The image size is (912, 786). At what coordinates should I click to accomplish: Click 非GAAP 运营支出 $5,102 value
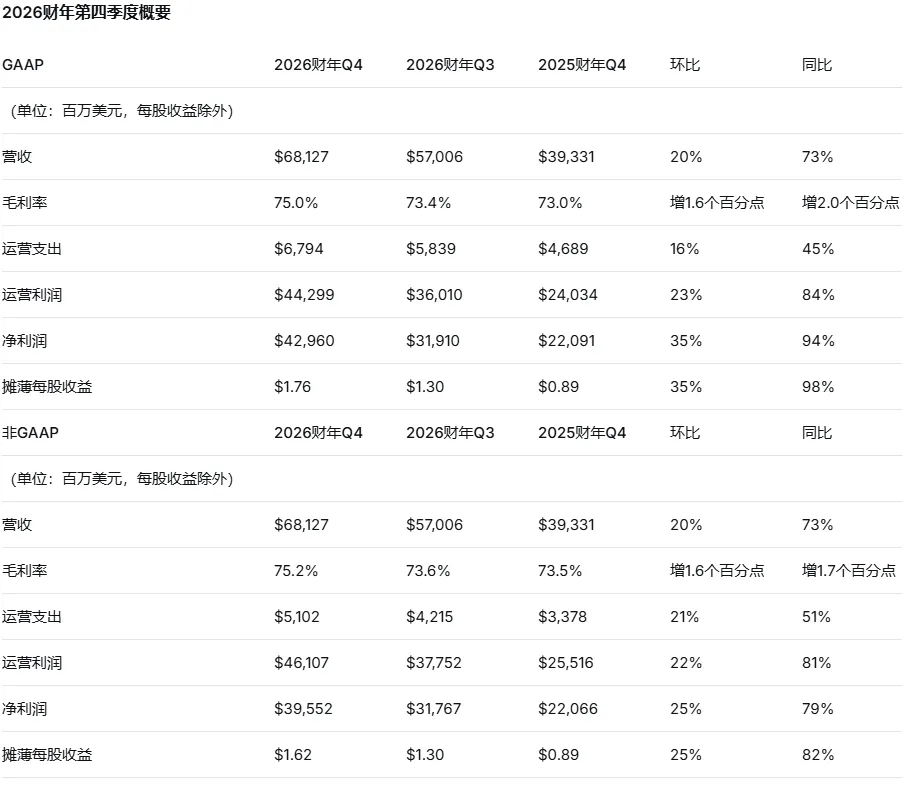coord(297,616)
